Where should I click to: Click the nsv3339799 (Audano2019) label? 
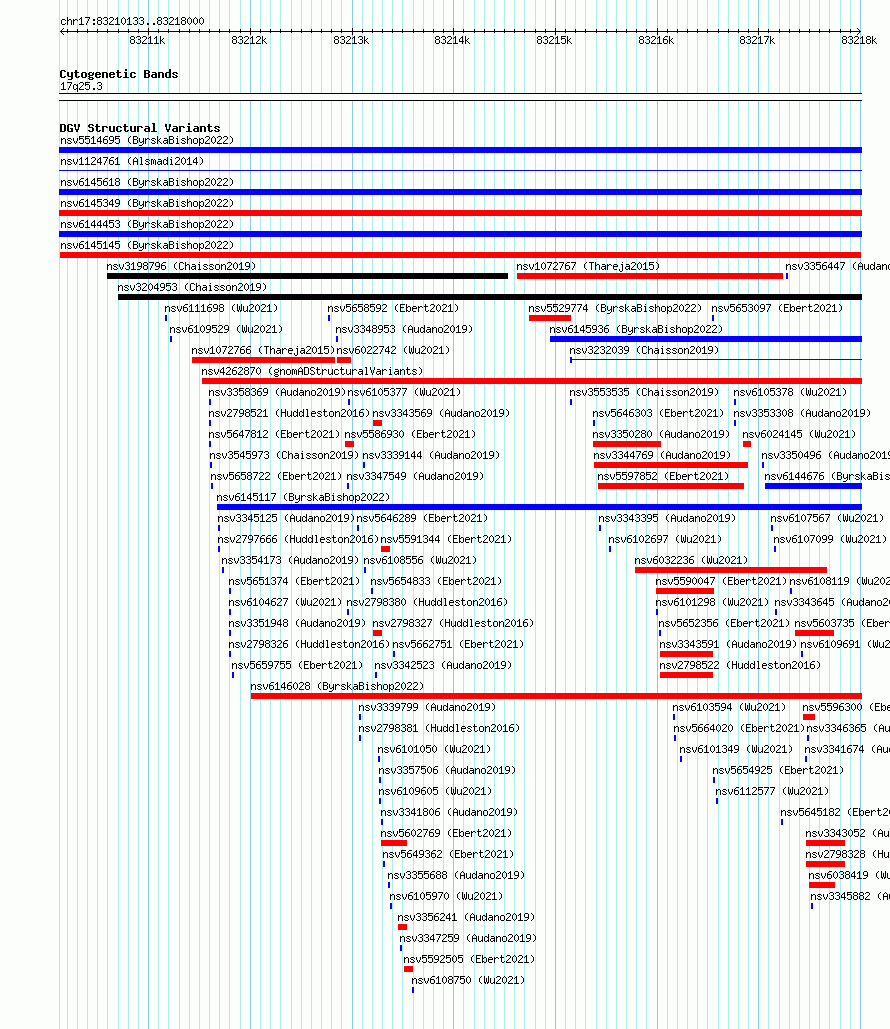[427, 707]
